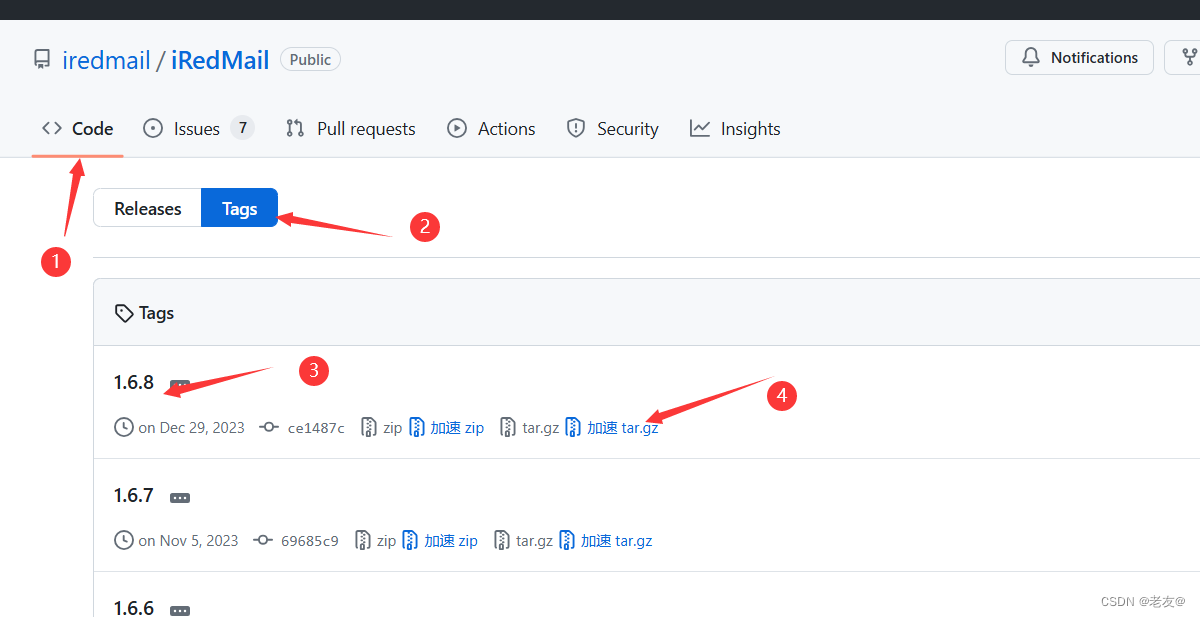Click the Public visibility badge
This screenshot has height=617, width=1200.
(x=310, y=60)
